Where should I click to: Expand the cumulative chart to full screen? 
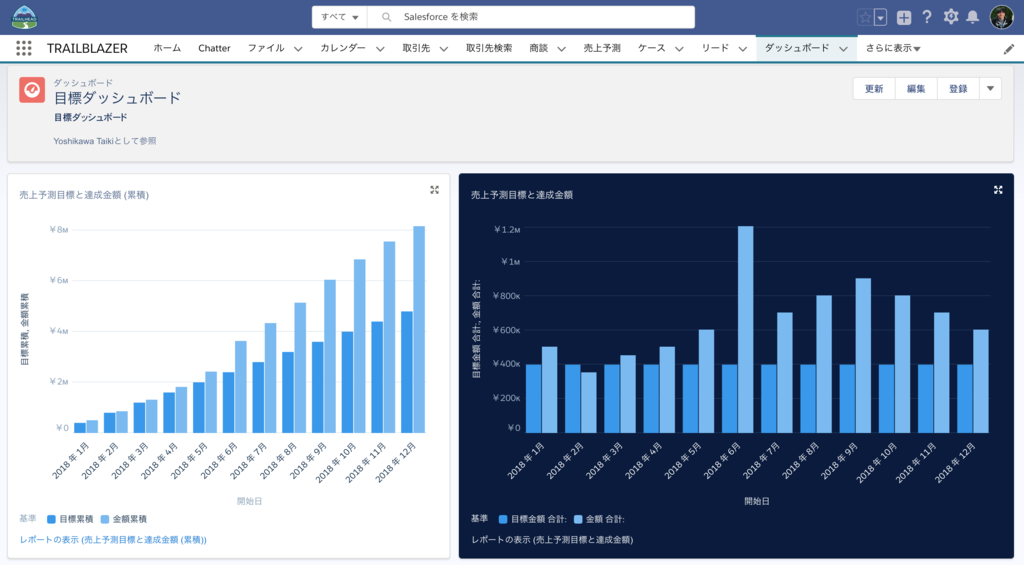click(x=434, y=190)
